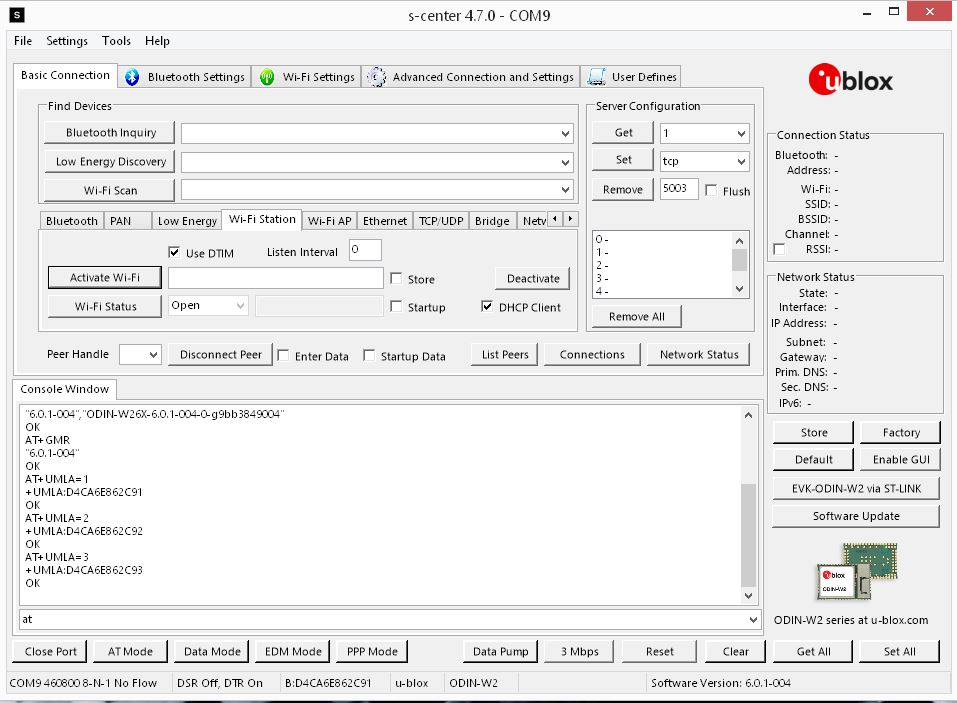Click the Bluetooth Settings tab icon
This screenshot has height=703, width=957.
[x=132, y=77]
